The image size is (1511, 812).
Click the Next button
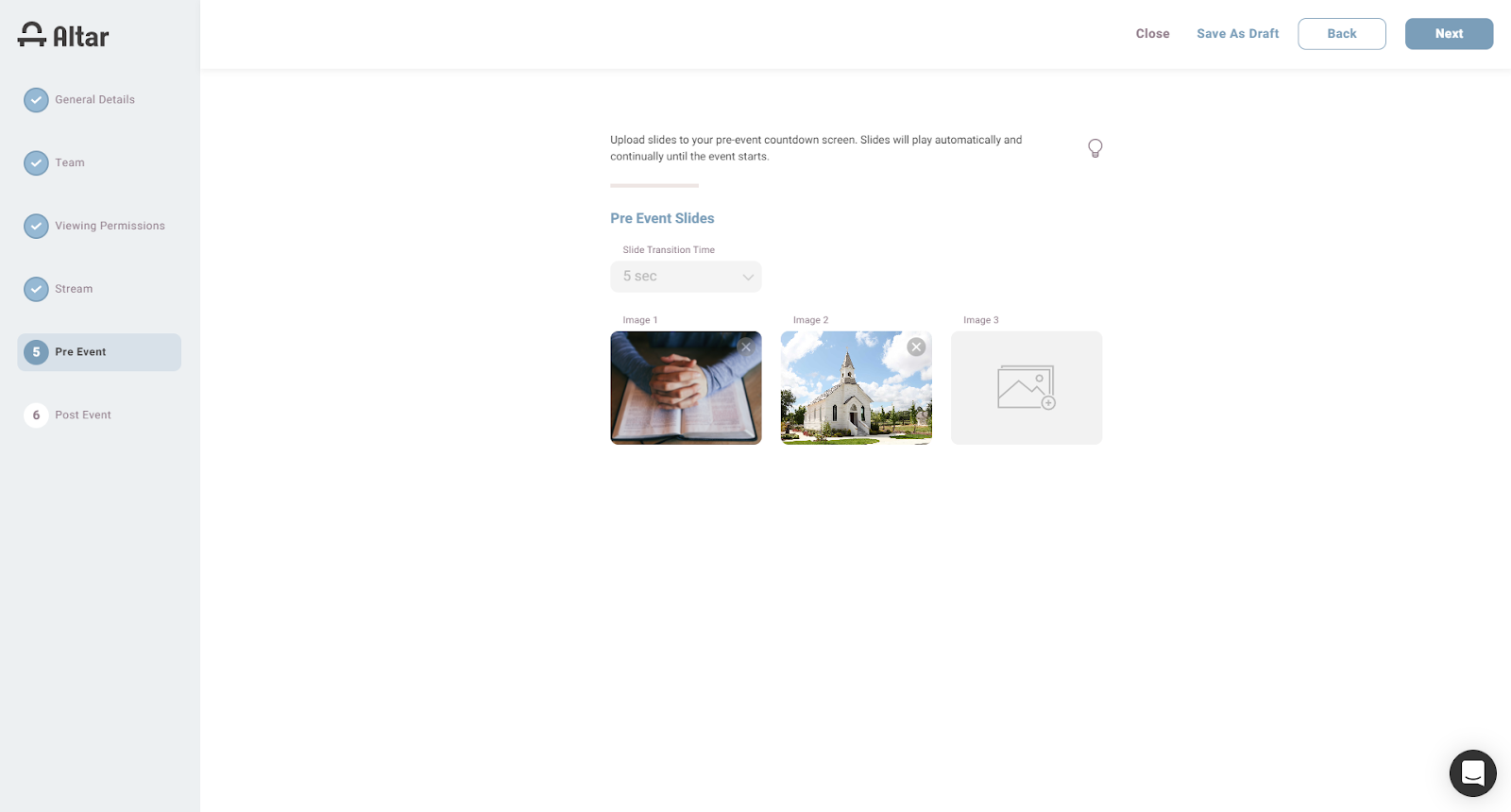coord(1450,34)
